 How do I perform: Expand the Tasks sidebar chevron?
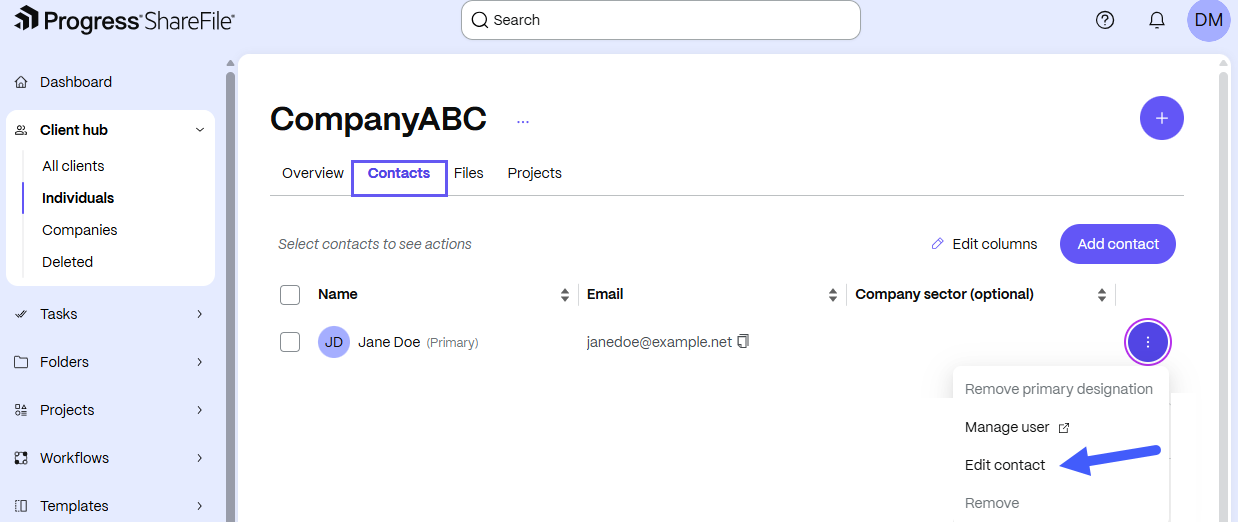click(200, 314)
